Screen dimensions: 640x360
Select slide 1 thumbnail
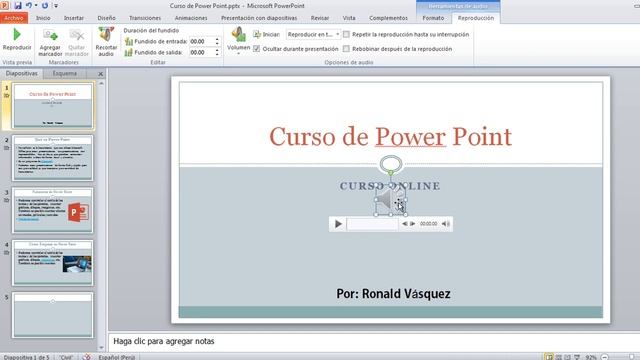53,106
